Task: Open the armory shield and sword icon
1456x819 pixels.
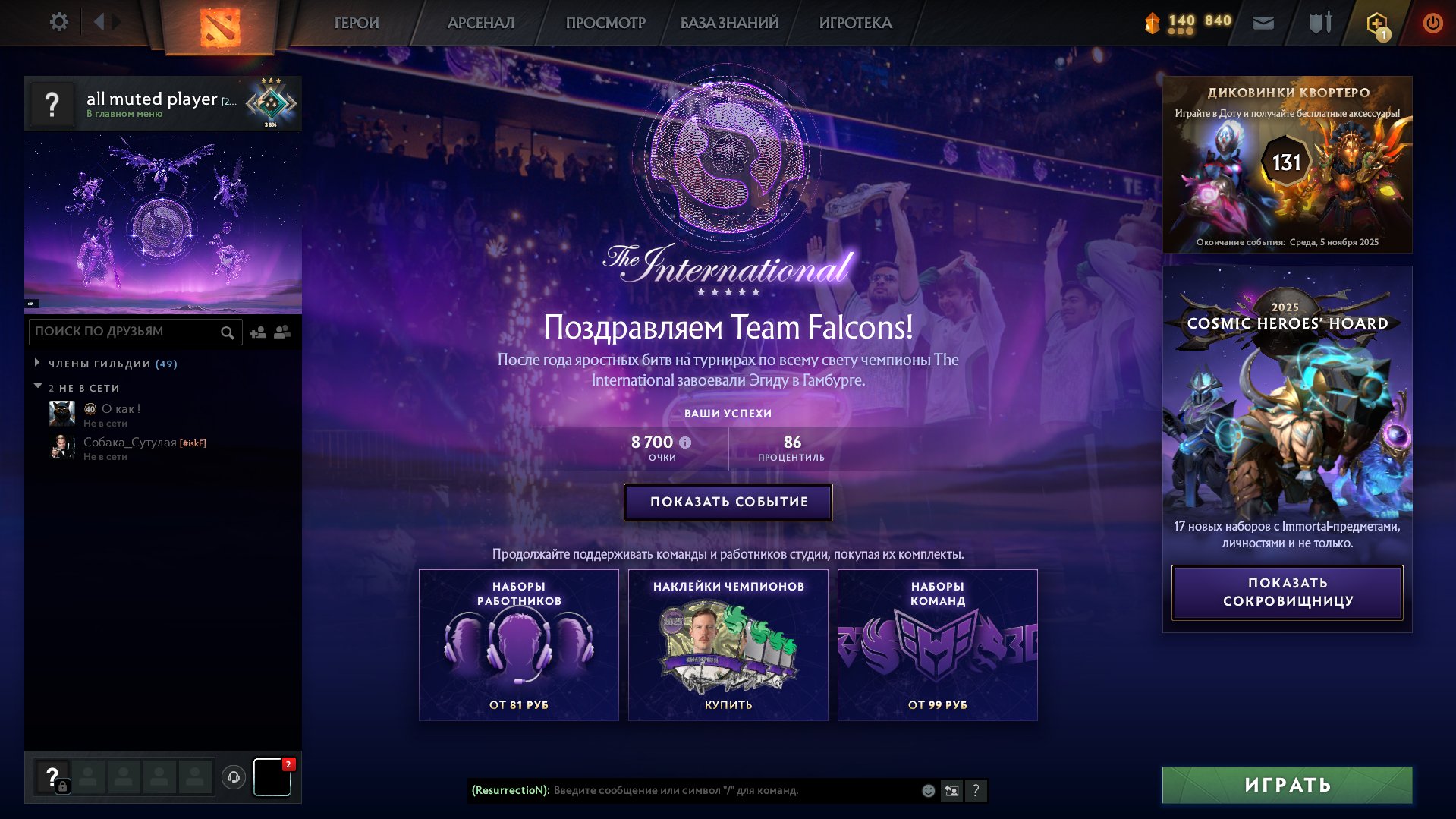Action: coord(1320,23)
